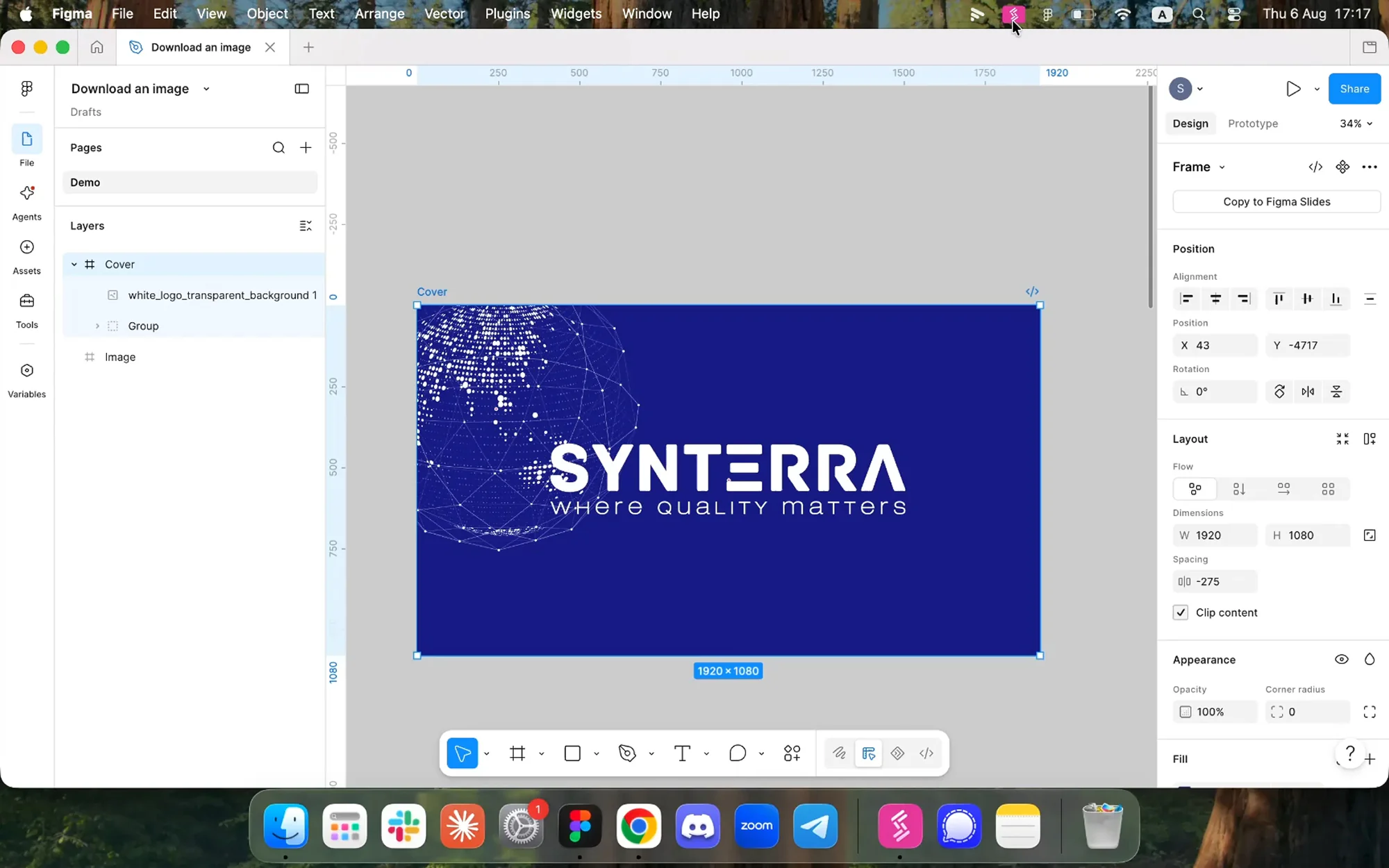Open the Agents sidebar panel

tap(26, 202)
